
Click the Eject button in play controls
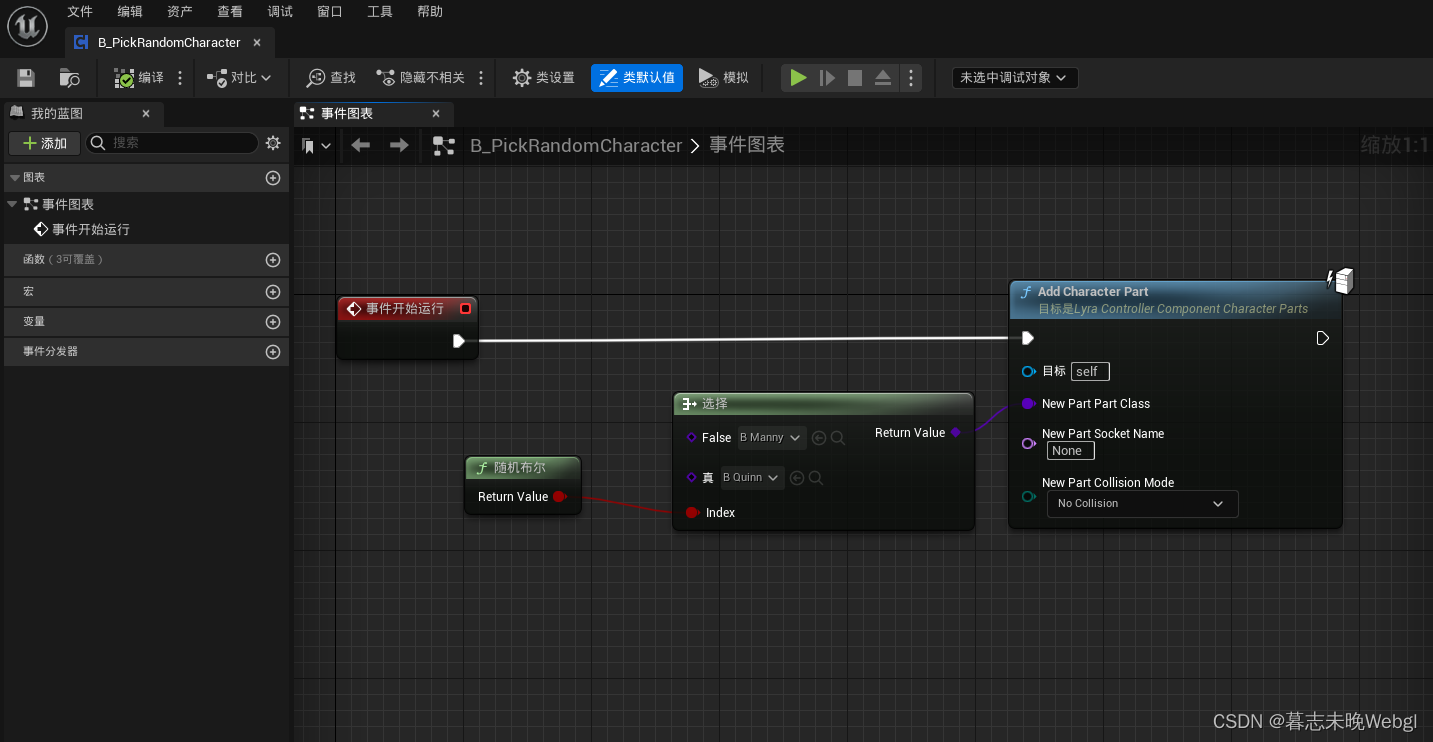tap(883, 78)
